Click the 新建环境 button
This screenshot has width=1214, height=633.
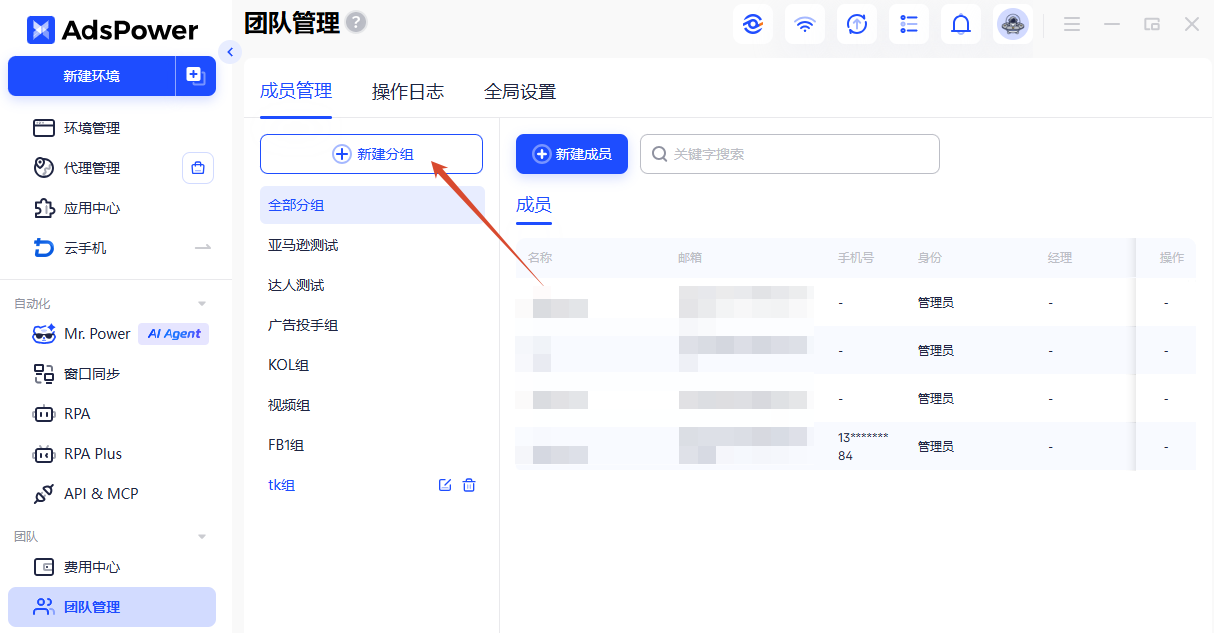[x=92, y=76]
